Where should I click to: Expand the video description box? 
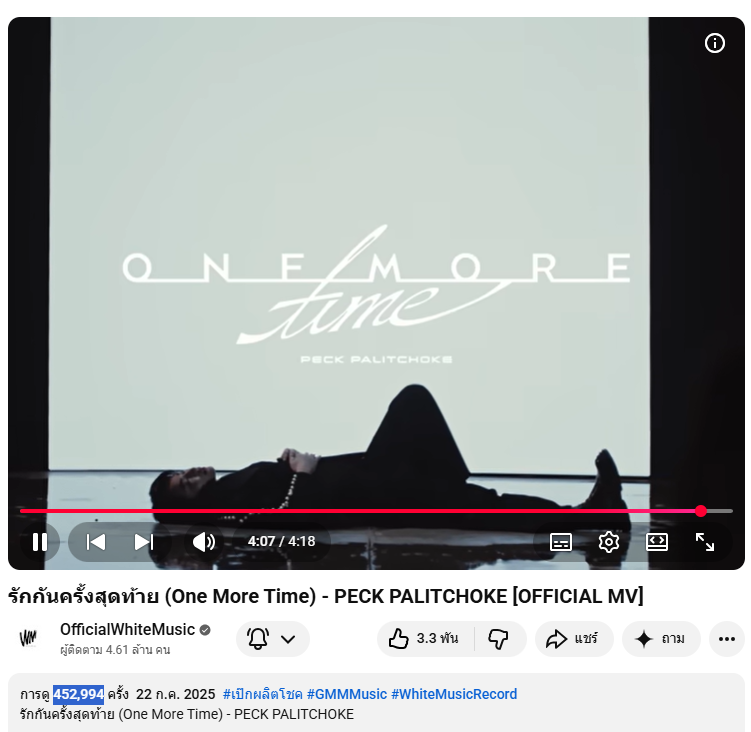(376, 703)
